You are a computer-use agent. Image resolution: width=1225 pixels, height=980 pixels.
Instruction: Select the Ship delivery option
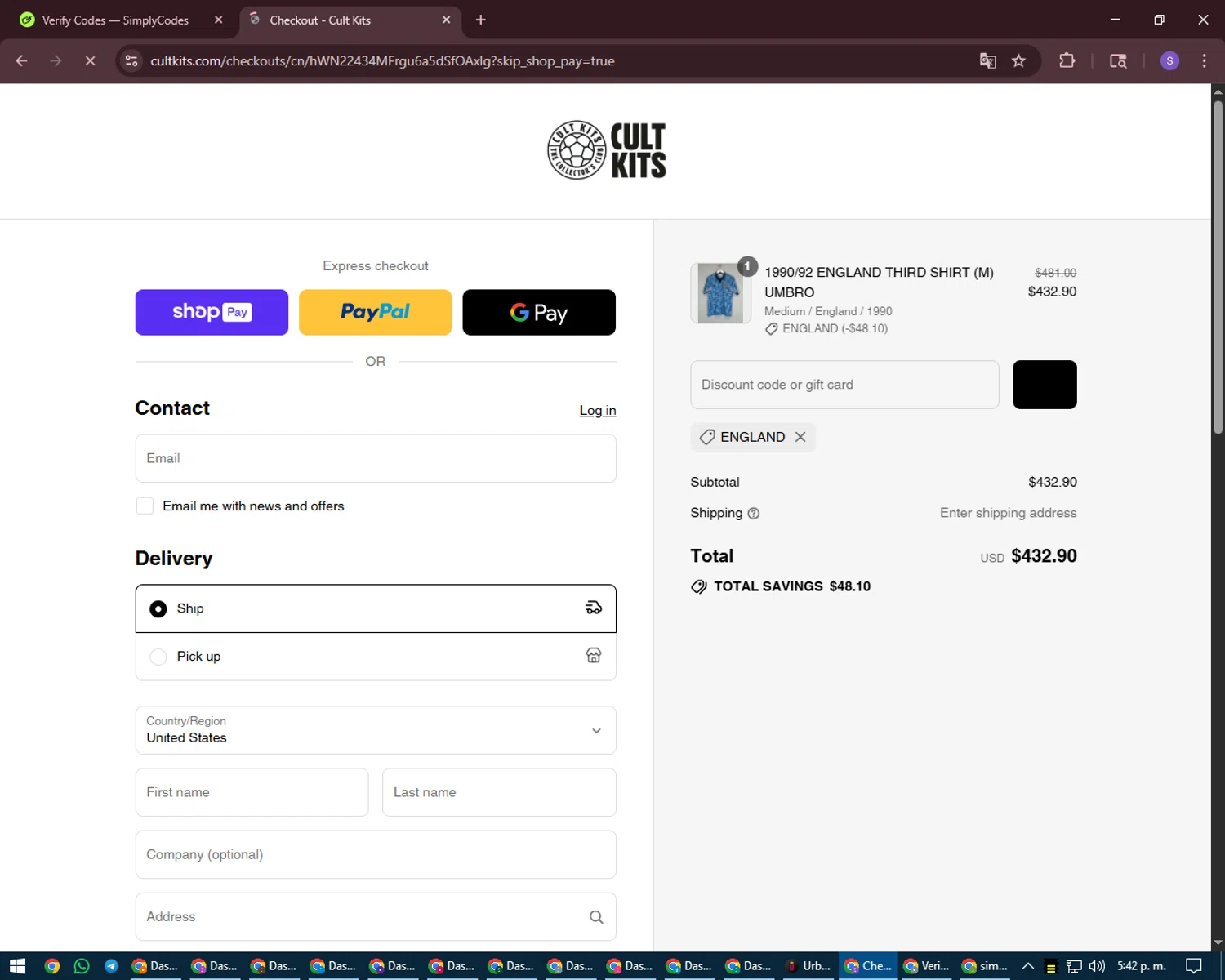pyautogui.click(x=376, y=608)
